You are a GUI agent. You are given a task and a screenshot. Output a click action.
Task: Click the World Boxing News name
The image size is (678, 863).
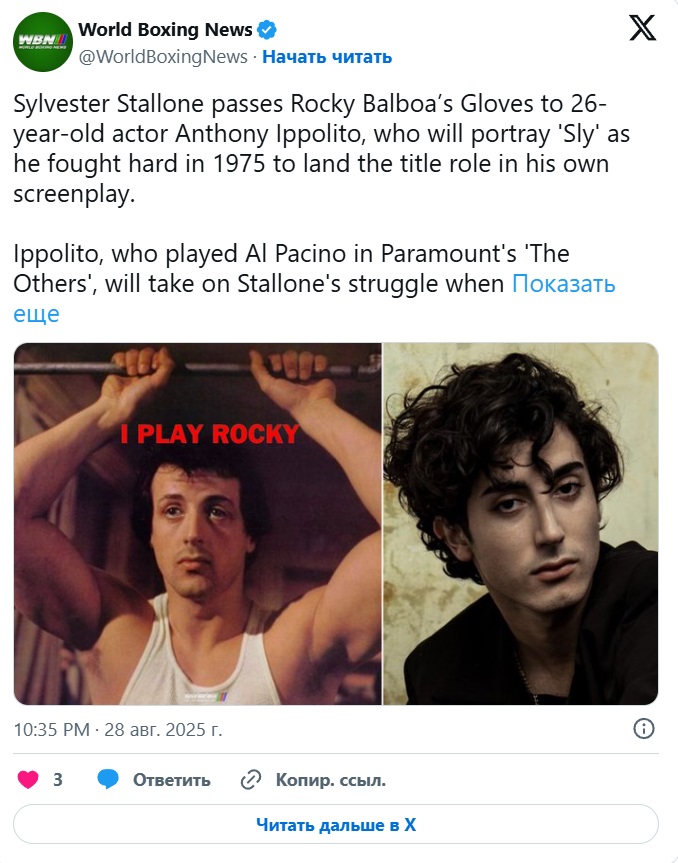tap(165, 30)
